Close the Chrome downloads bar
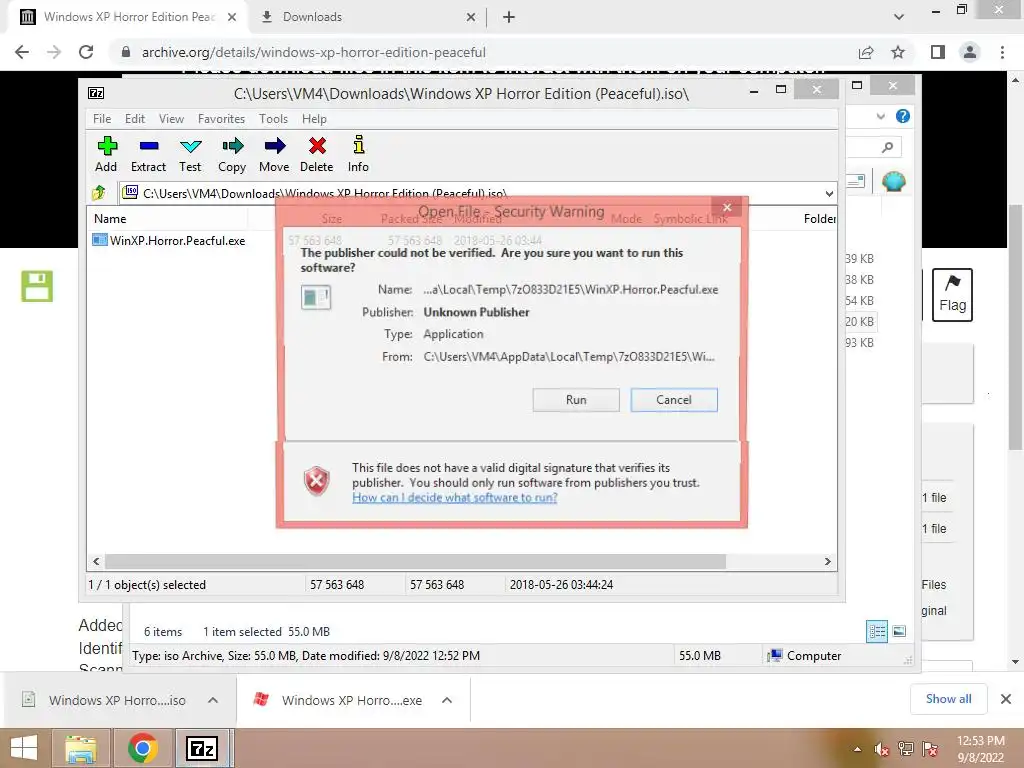The image size is (1024, 768). [x=1006, y=699]
